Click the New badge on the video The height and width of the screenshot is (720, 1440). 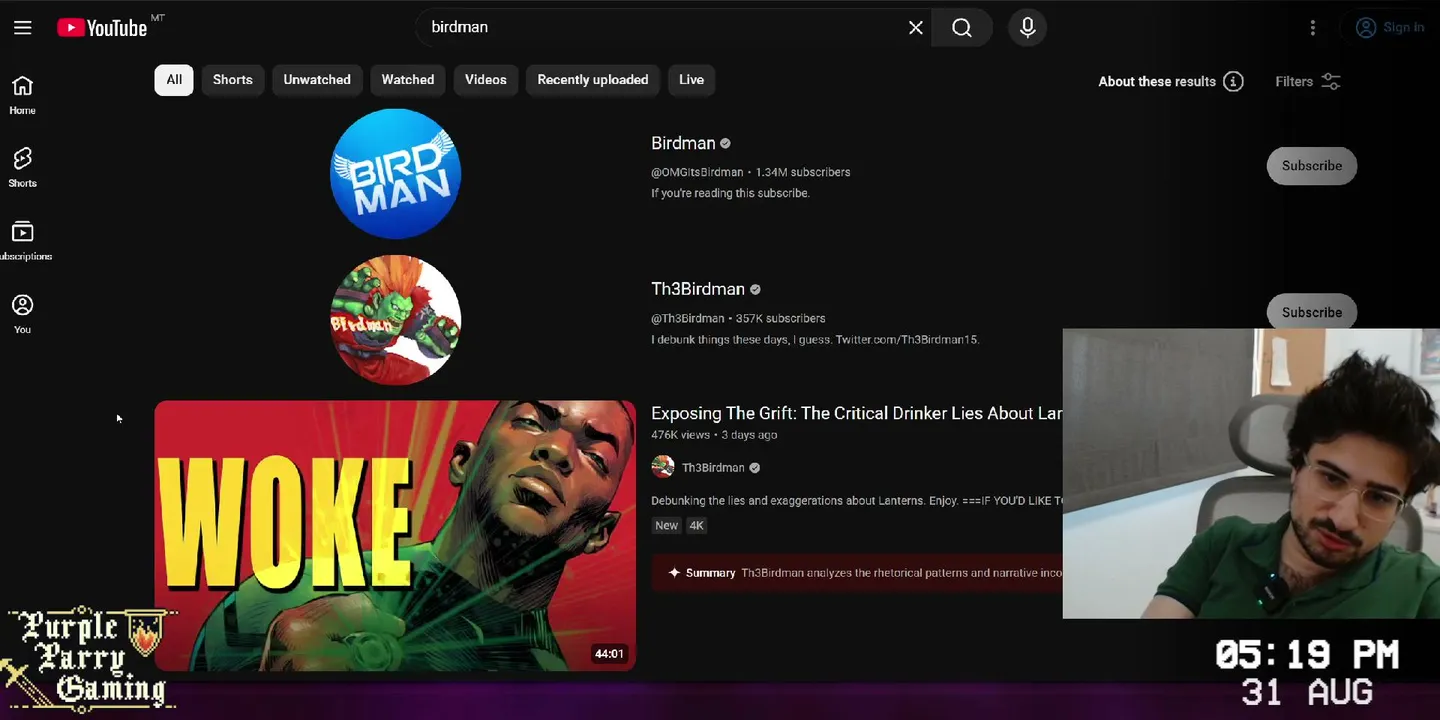pos(666,525)
